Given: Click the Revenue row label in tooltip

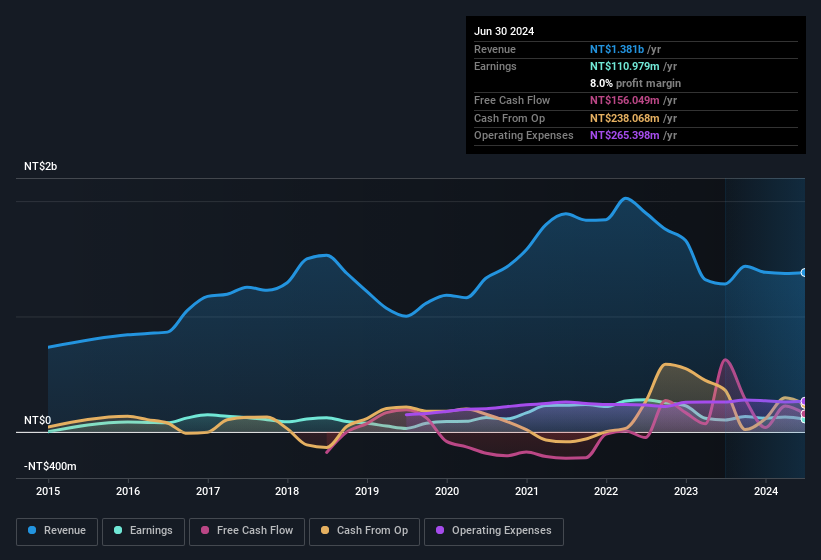Looking at the screenshot, I should pos(495,49).
